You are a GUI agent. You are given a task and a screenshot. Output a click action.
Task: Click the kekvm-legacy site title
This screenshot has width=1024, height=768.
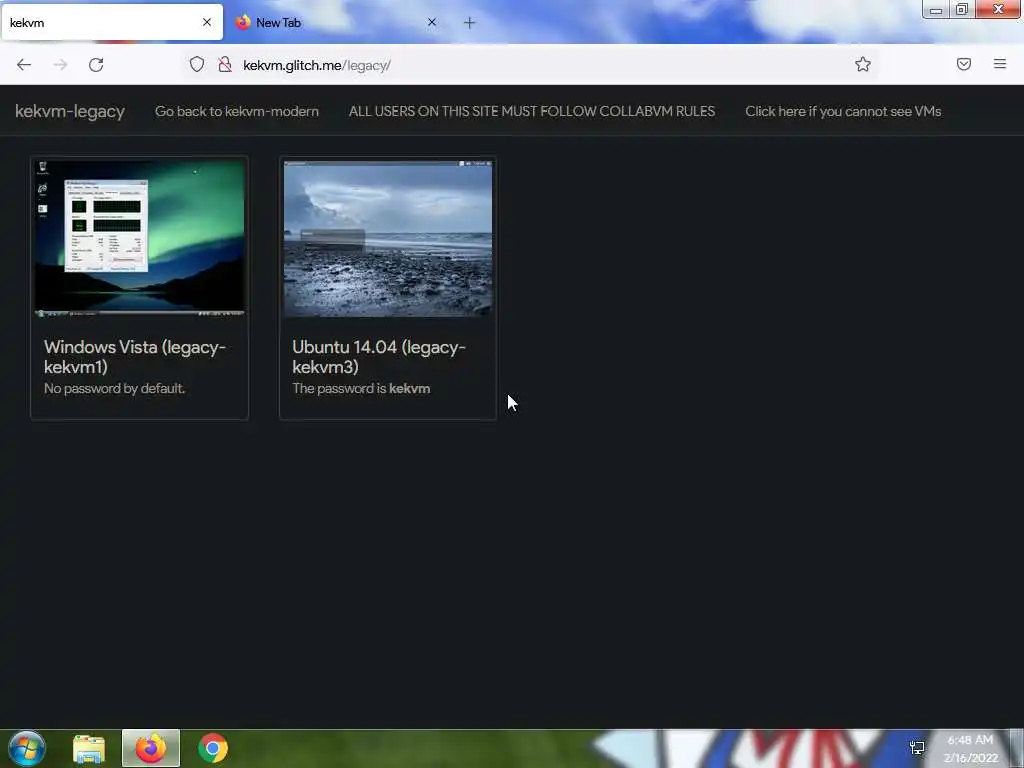coord(70,111)
